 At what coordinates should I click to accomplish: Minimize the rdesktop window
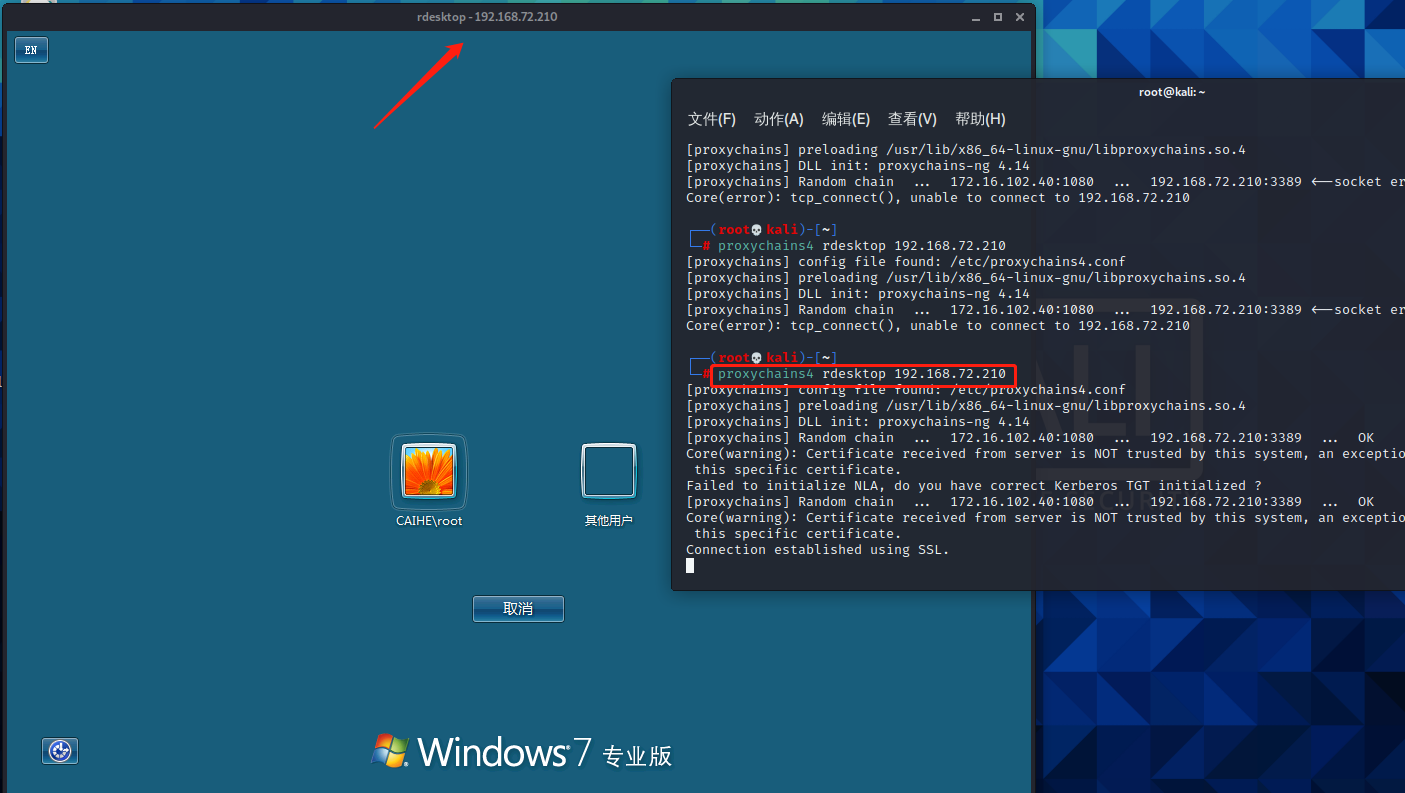(975, 18)
